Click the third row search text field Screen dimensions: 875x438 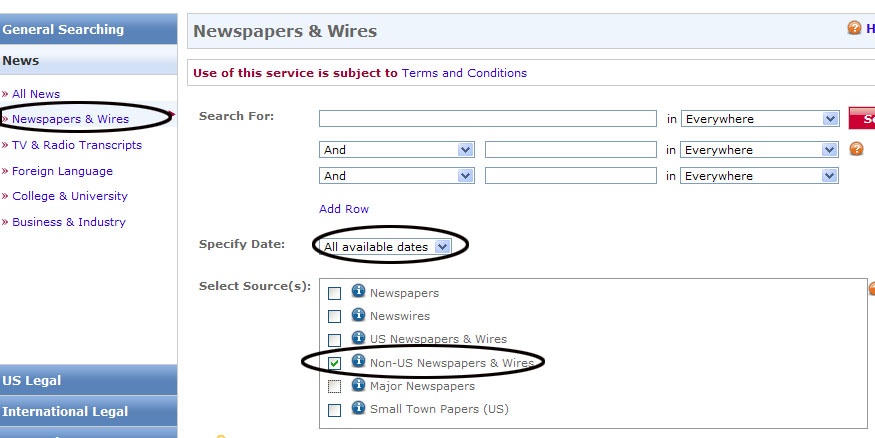[571, 176]
